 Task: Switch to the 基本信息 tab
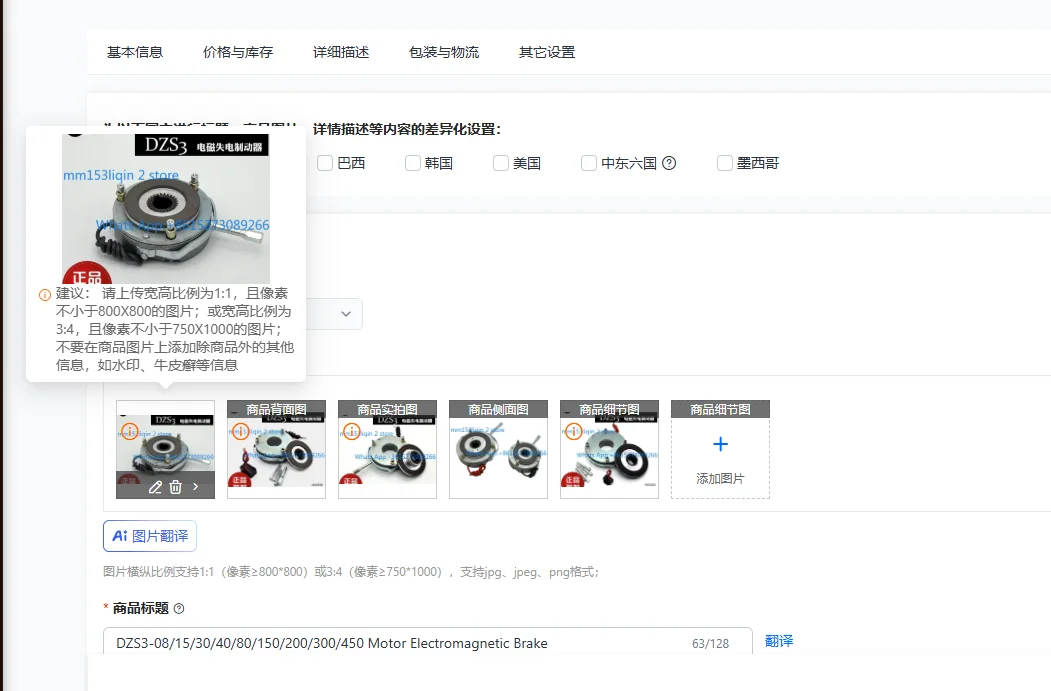point(135,52)
